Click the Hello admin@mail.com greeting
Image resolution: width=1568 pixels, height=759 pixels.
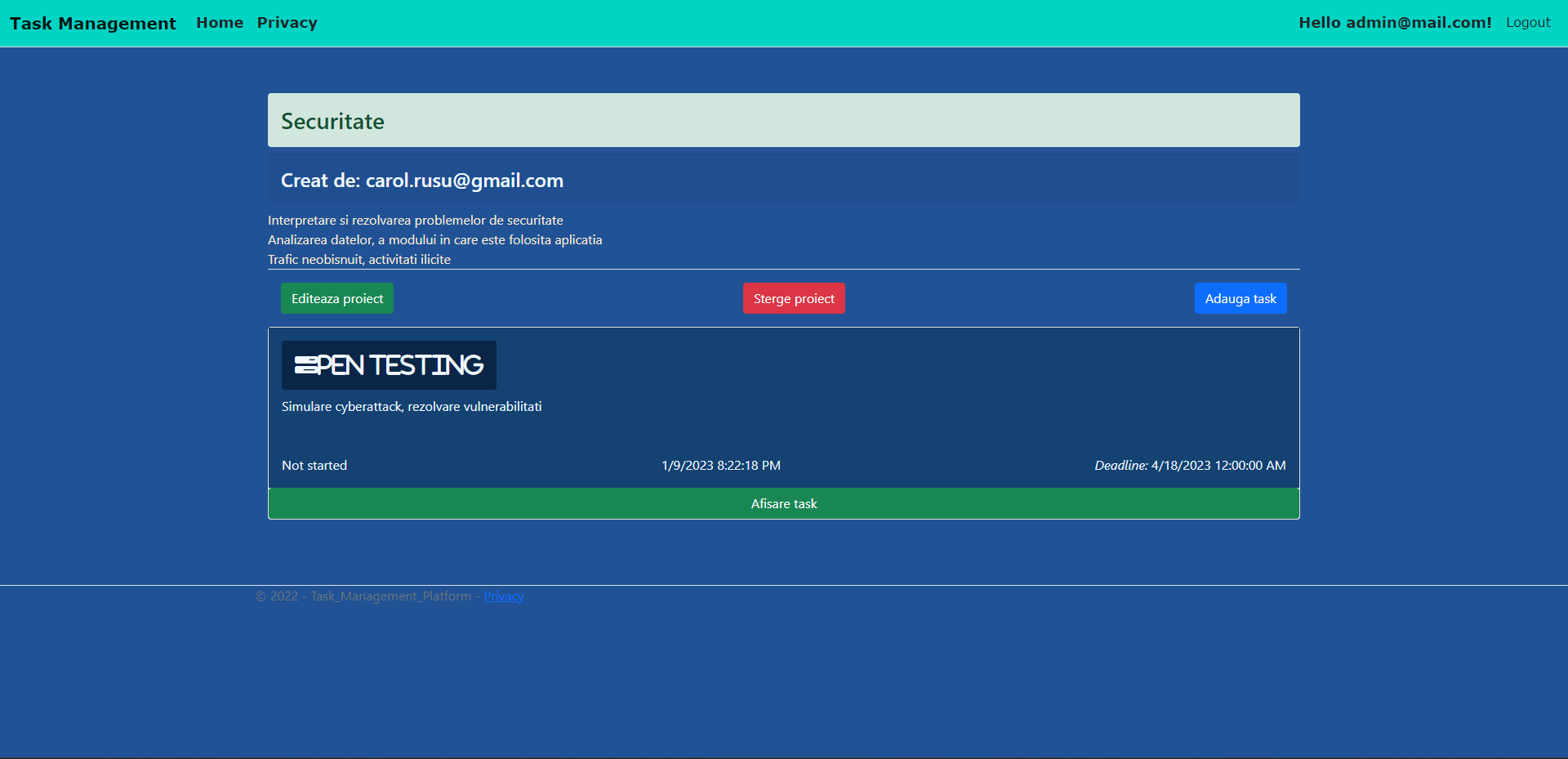tap(1395, 22)
